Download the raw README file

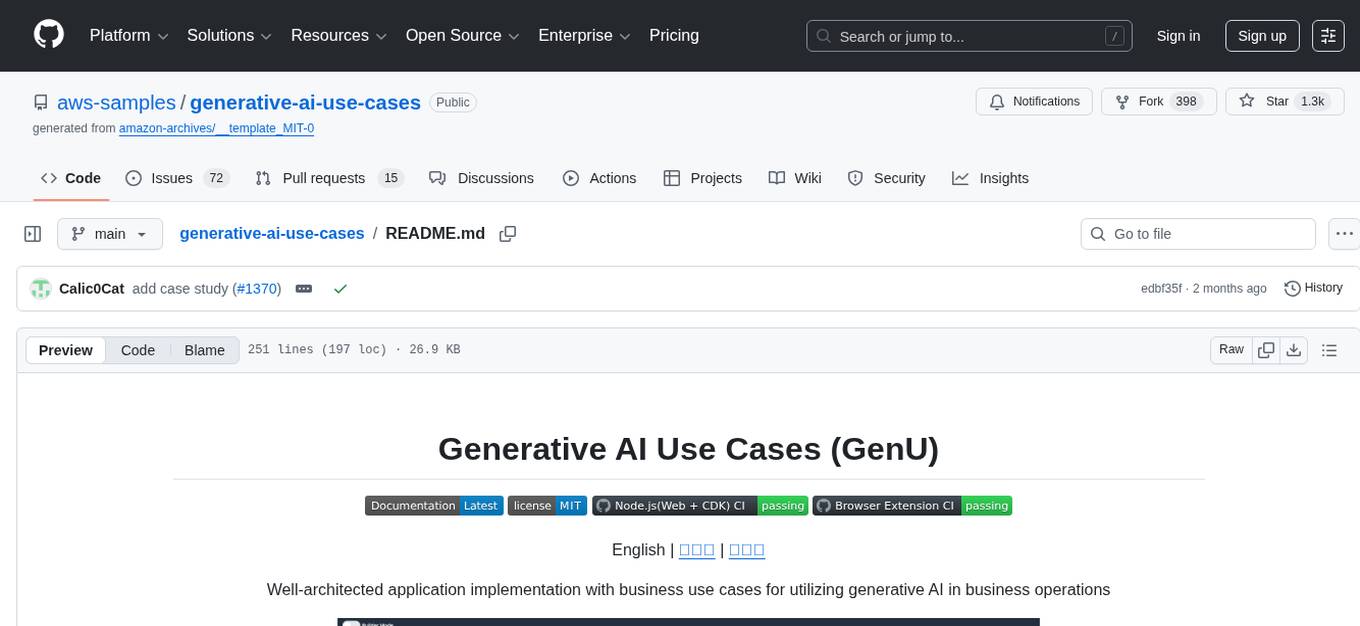click(x=1294, y=350)
